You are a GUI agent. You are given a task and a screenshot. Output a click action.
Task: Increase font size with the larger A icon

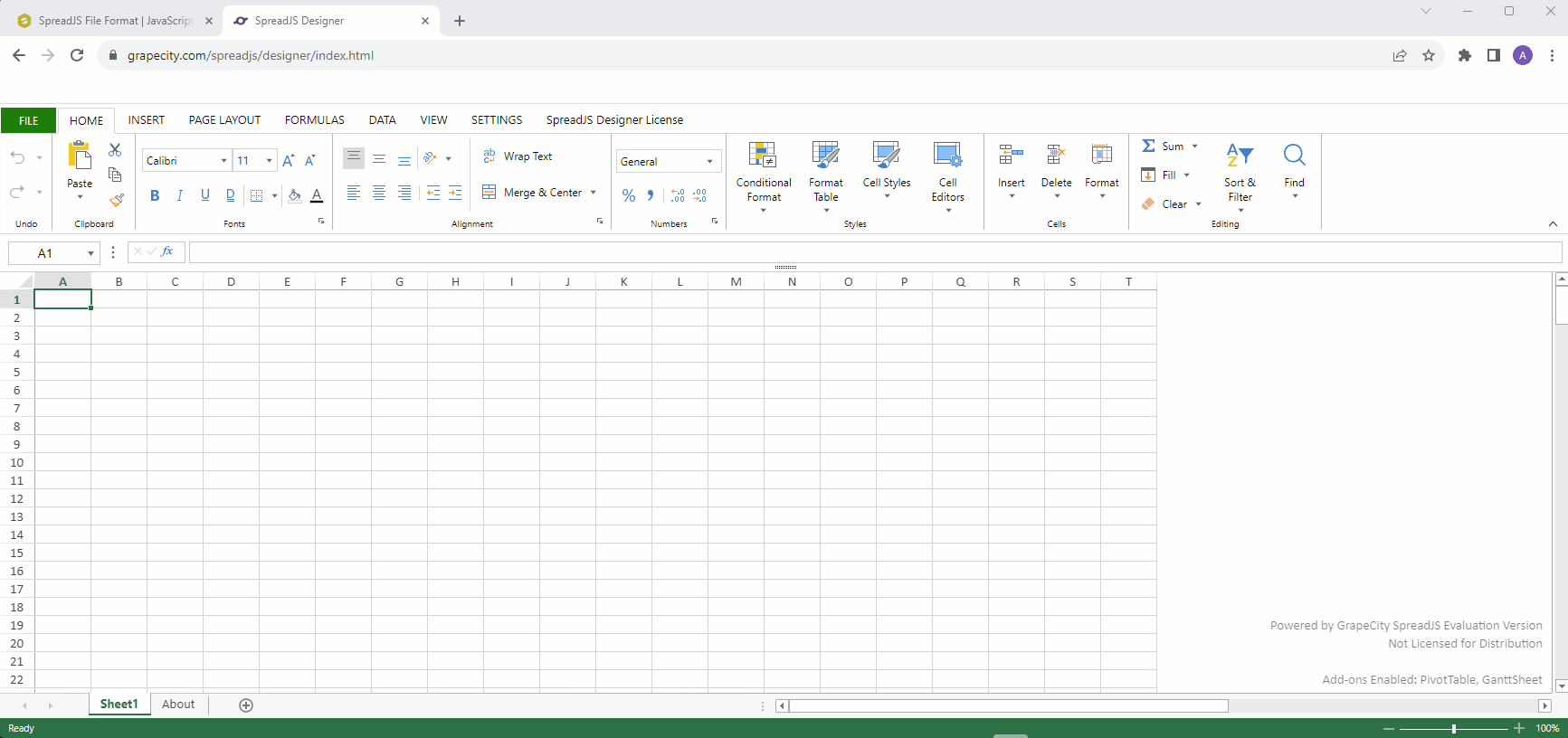pyautogui.click(x=288, y=161)
